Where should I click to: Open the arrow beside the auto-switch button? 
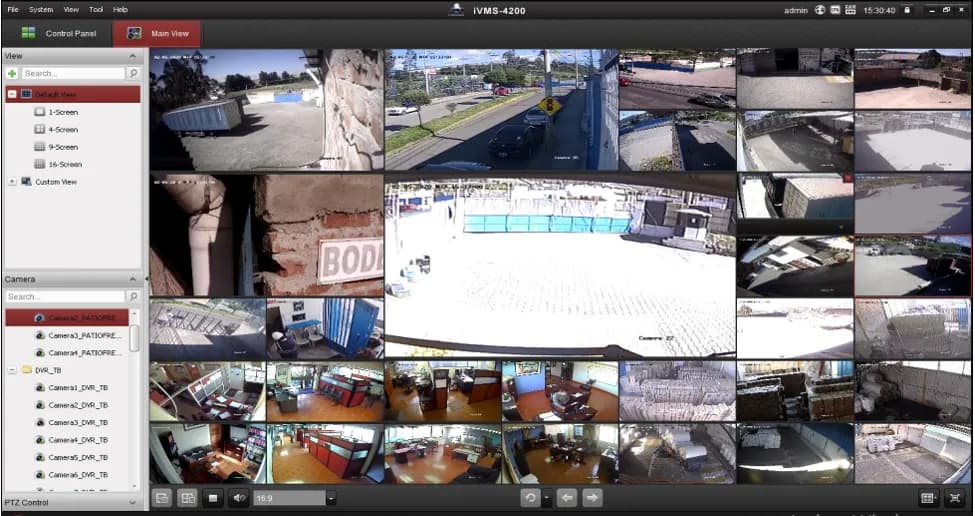(547, 498)
